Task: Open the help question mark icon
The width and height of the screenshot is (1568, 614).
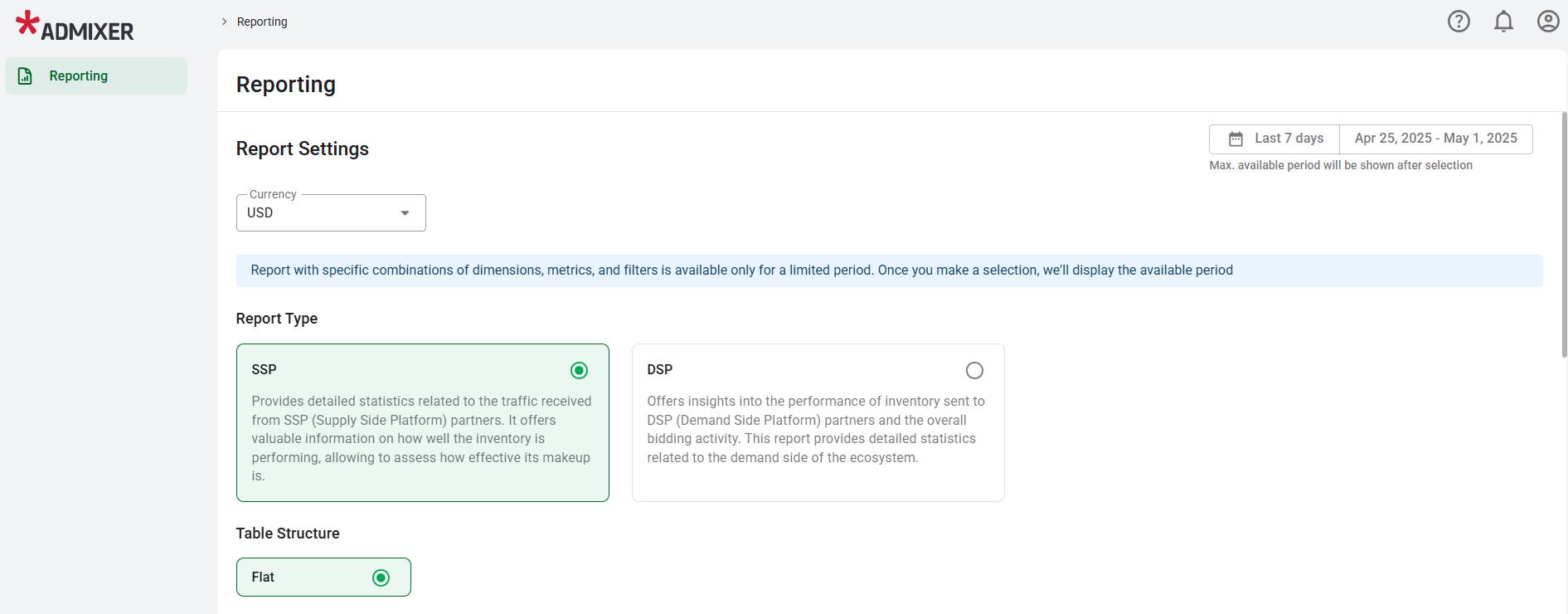Action: tap(1459, 22)
